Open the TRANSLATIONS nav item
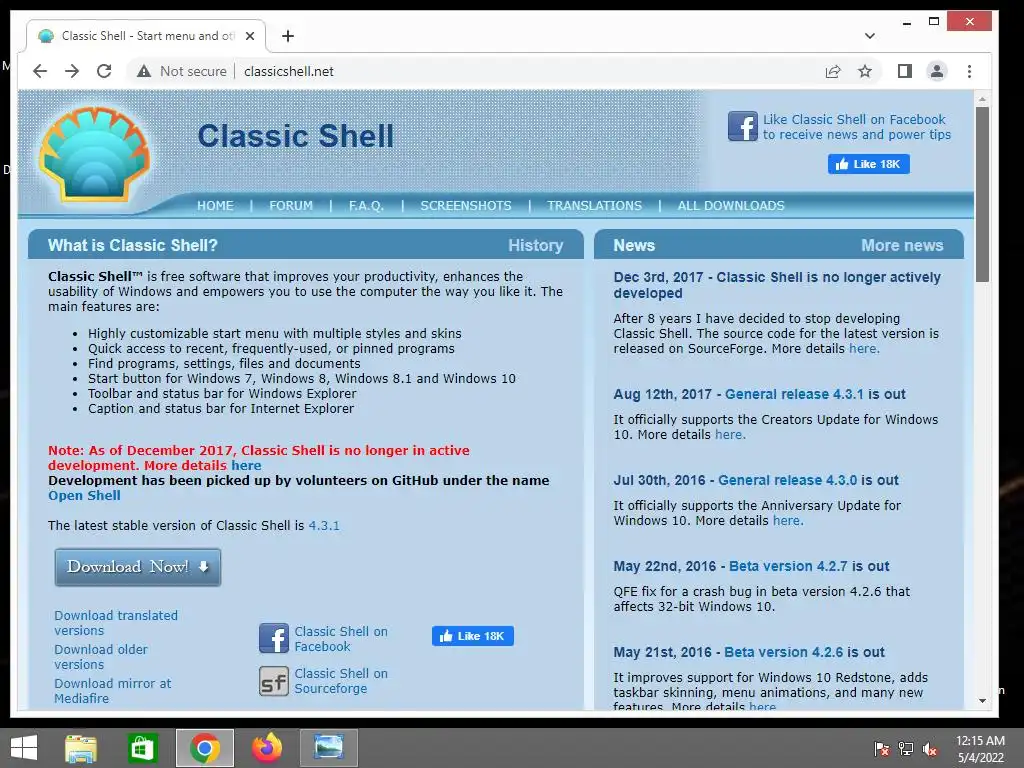Screen dimensions: 1024x768 pos(594,206)
